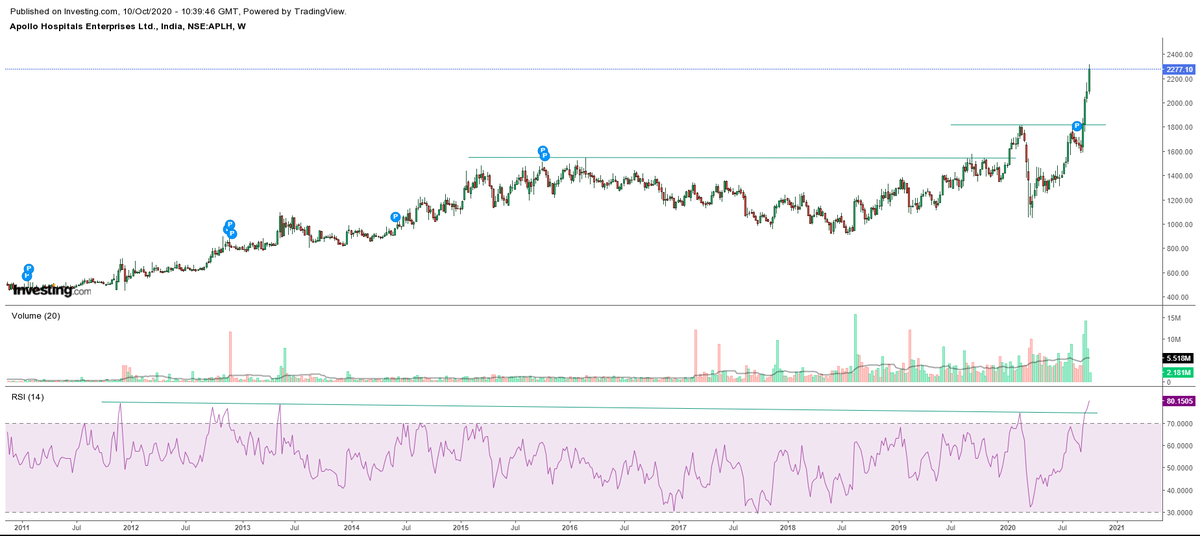The width and height of the screenshot is (1200, 536).
Task: Click the volume label 5.518M
Action: tap(1177, 357)
